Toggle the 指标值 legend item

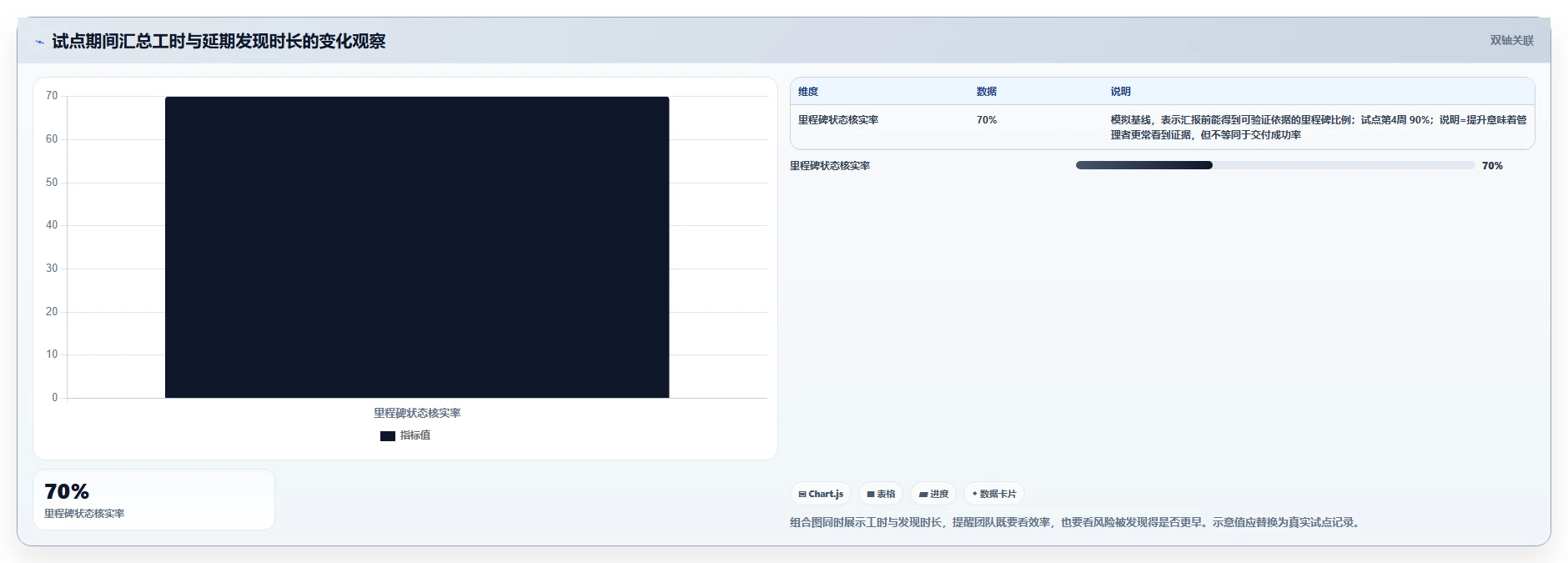point(405,435)
